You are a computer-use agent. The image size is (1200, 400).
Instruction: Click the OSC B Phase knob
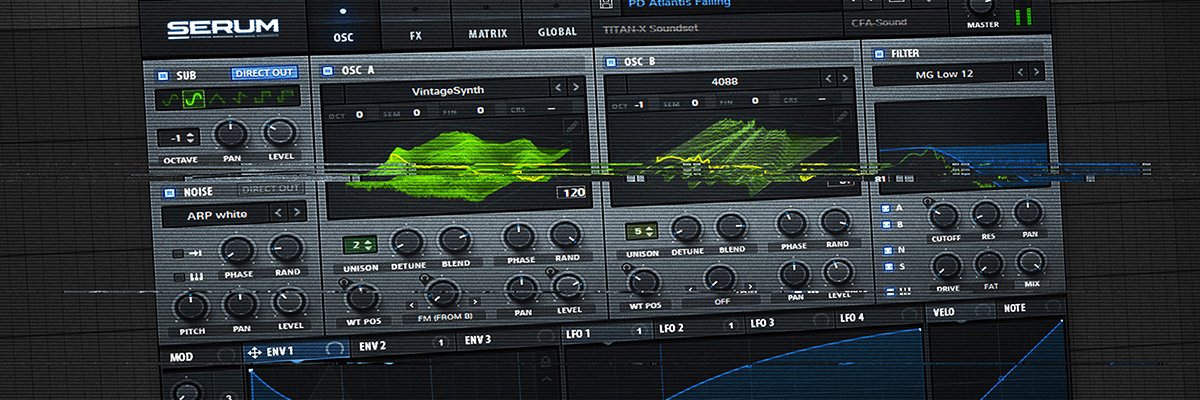(x=791, y=224)
